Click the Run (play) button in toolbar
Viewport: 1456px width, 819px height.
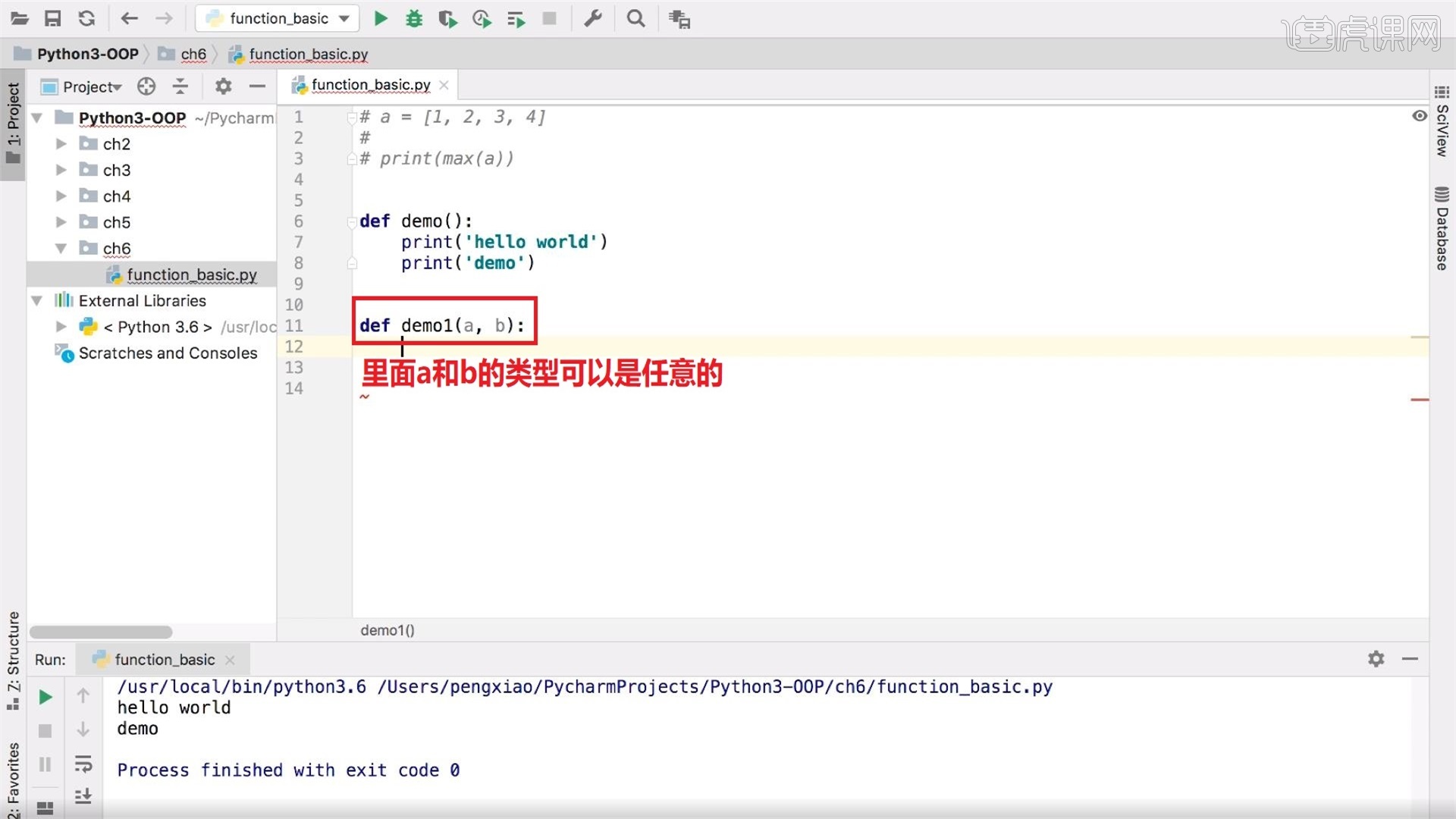381,18
